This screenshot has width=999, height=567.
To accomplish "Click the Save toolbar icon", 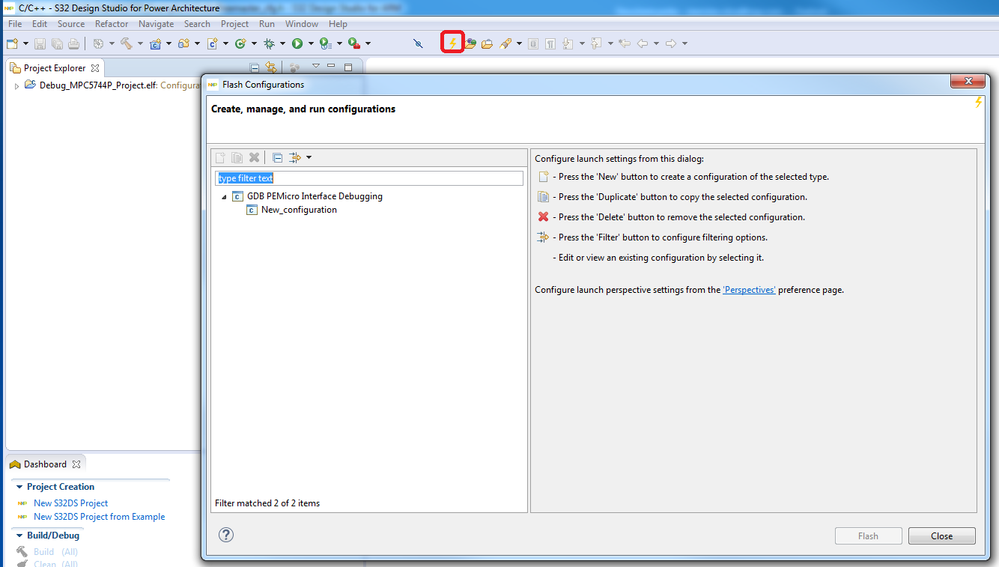I will click(x=40, y=43).
